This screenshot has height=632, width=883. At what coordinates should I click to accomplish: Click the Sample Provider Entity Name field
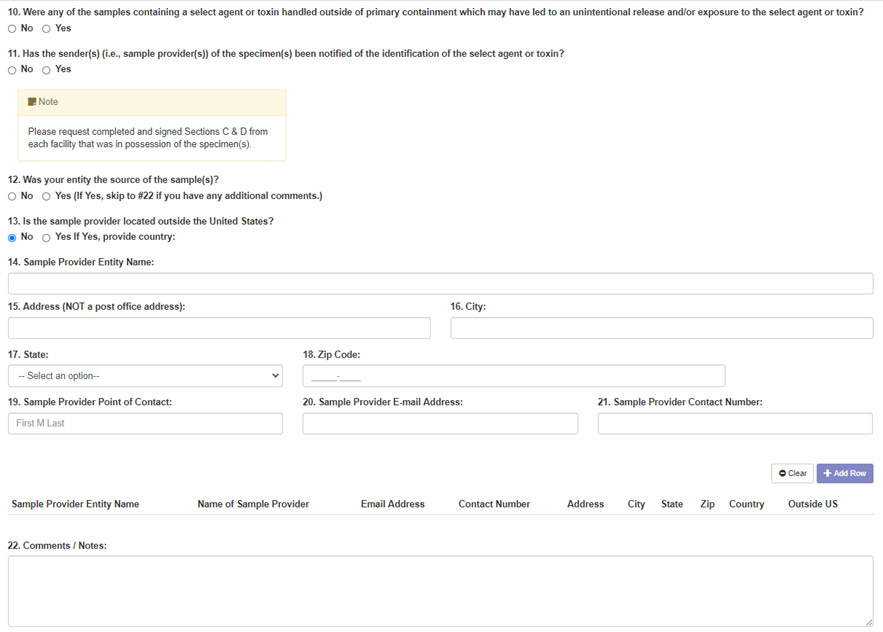click(440, 284)
